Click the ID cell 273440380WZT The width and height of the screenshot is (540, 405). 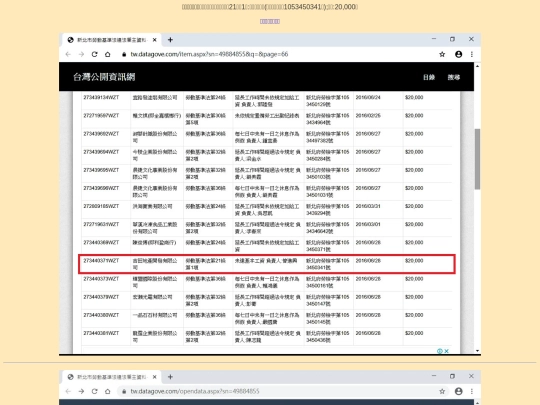(101, 315)
